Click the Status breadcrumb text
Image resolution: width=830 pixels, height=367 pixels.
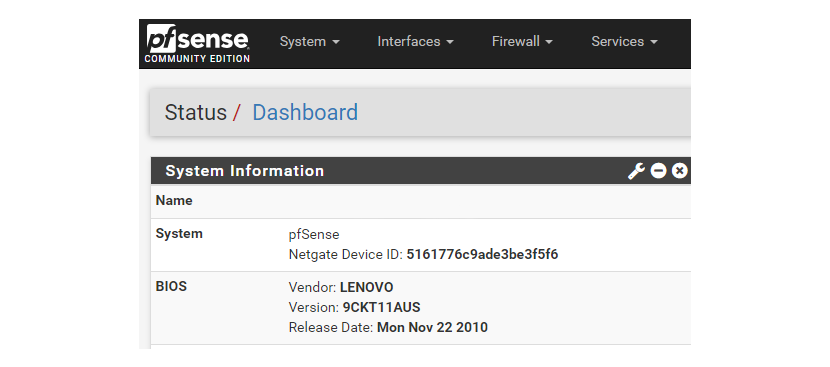[x=195, y=112]
